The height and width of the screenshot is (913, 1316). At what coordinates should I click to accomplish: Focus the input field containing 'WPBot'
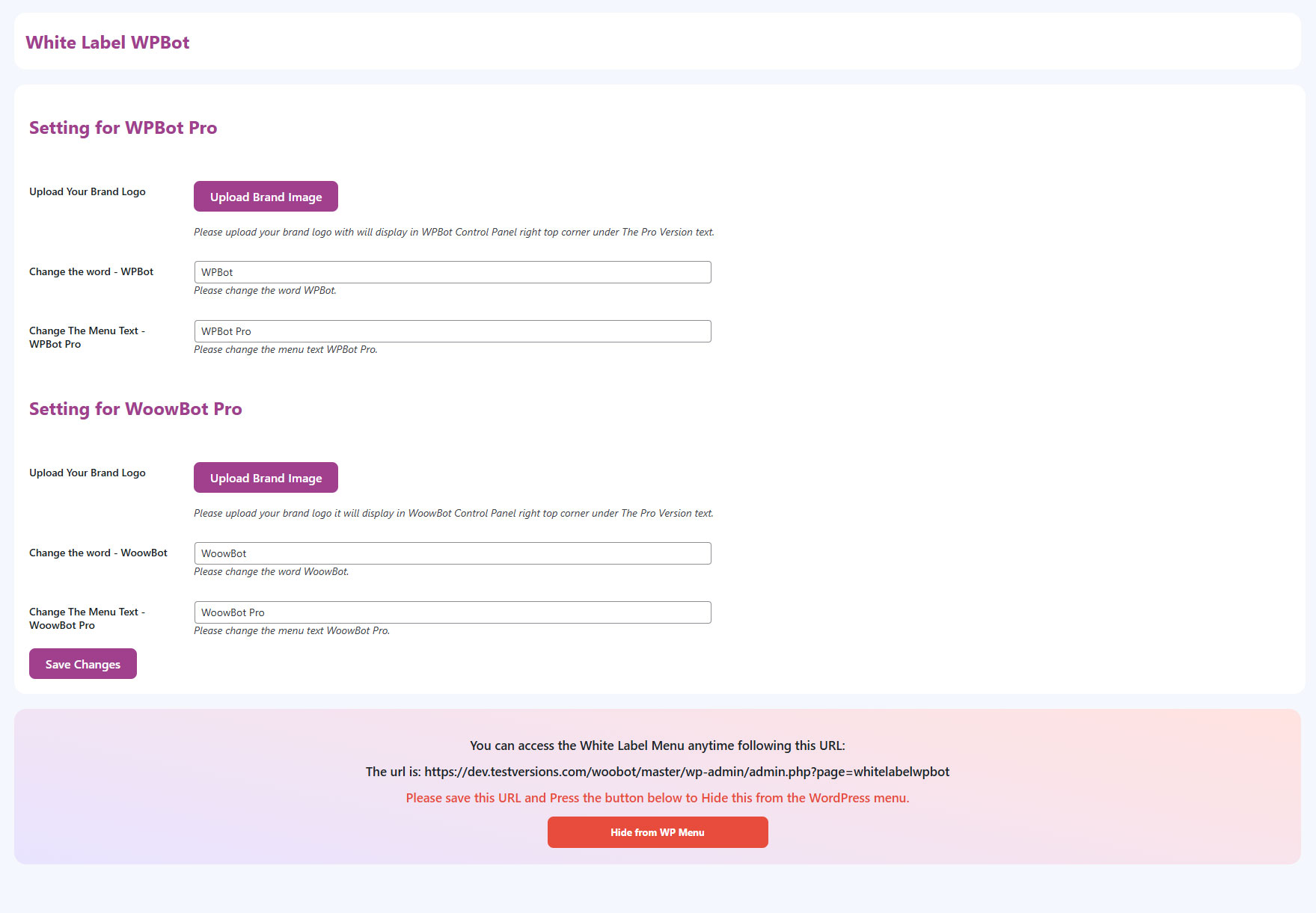click(452, 272)
